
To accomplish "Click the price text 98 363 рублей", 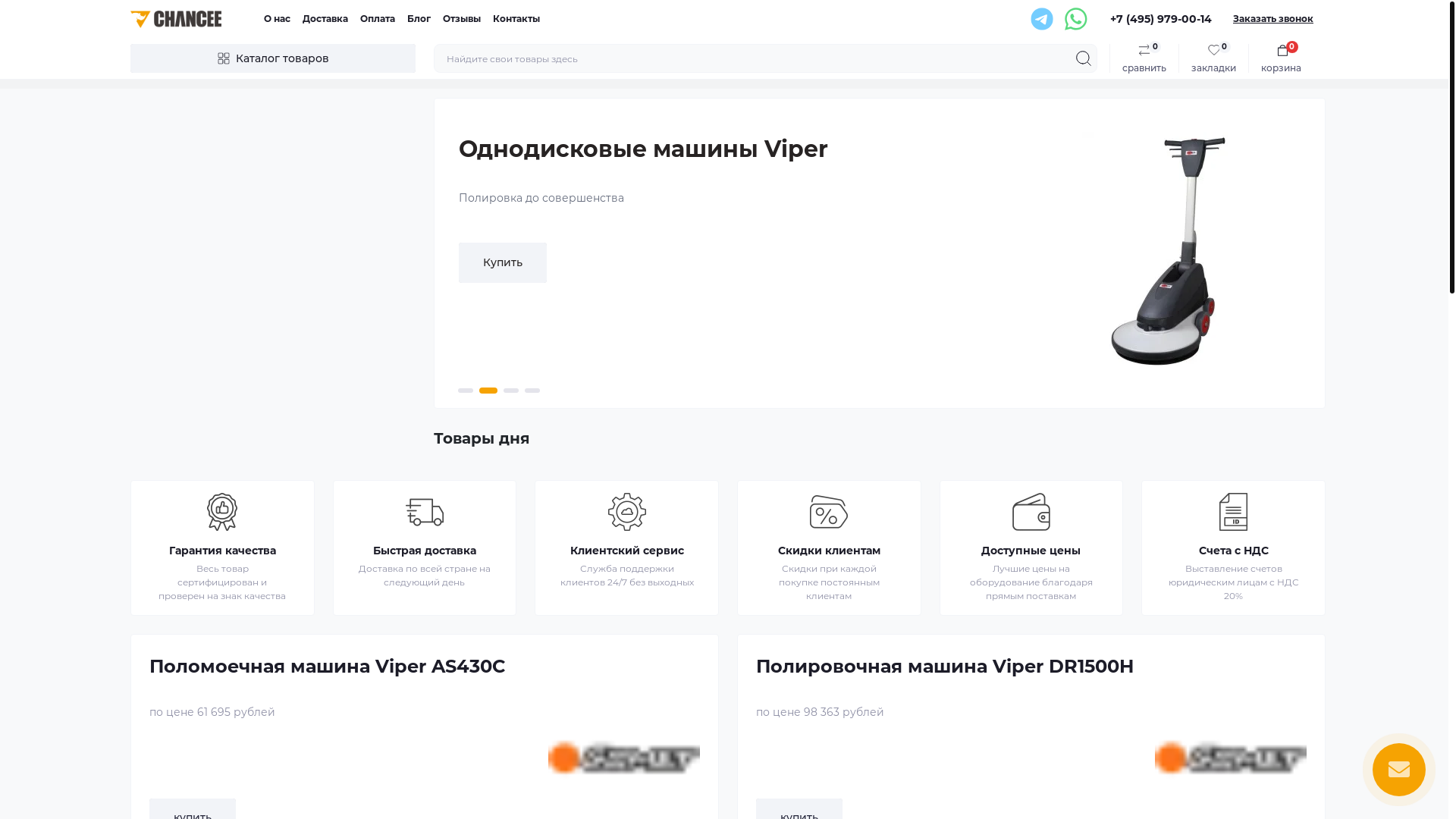I will (x=843, y=712).
